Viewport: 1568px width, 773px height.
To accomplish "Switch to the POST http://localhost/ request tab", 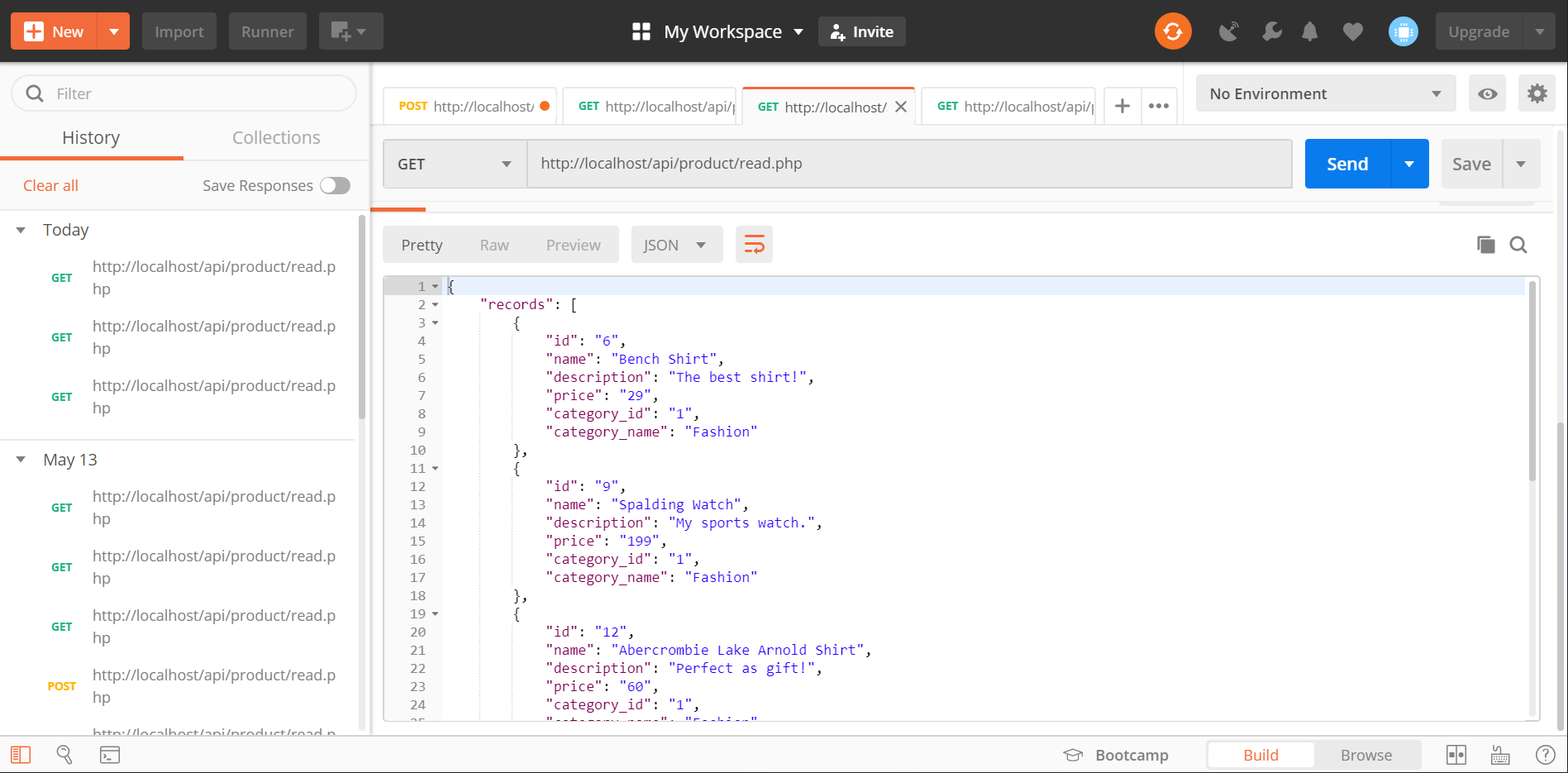I will [470, 106].
